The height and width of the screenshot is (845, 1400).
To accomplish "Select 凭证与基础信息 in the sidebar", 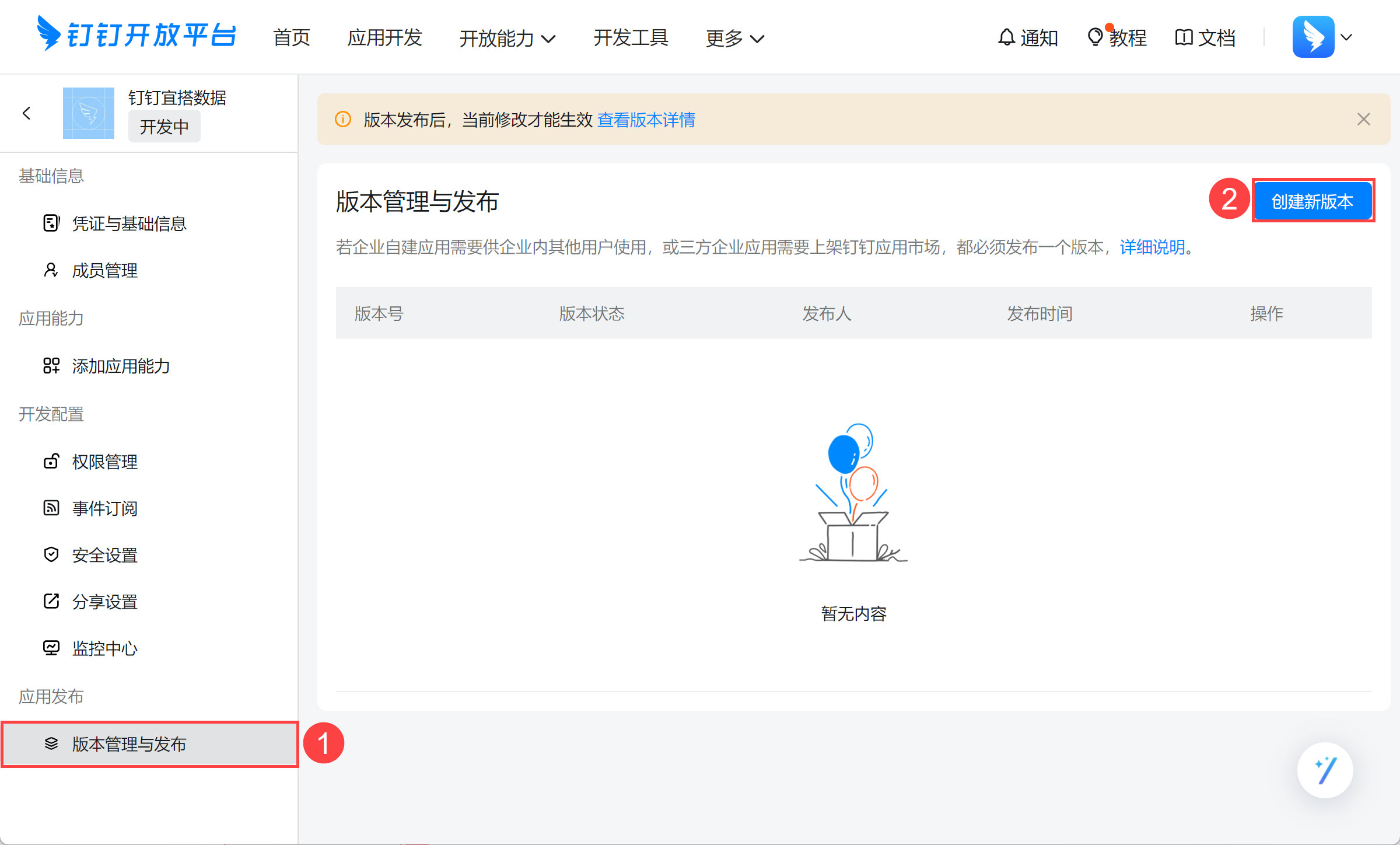I will coord(129,224).
